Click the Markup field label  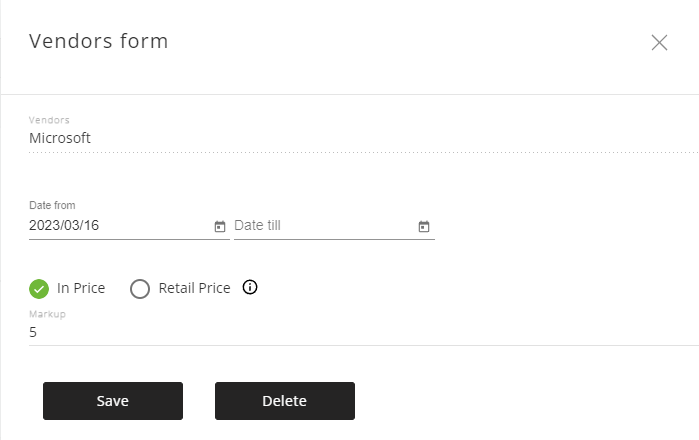click(x=47, y=314)
